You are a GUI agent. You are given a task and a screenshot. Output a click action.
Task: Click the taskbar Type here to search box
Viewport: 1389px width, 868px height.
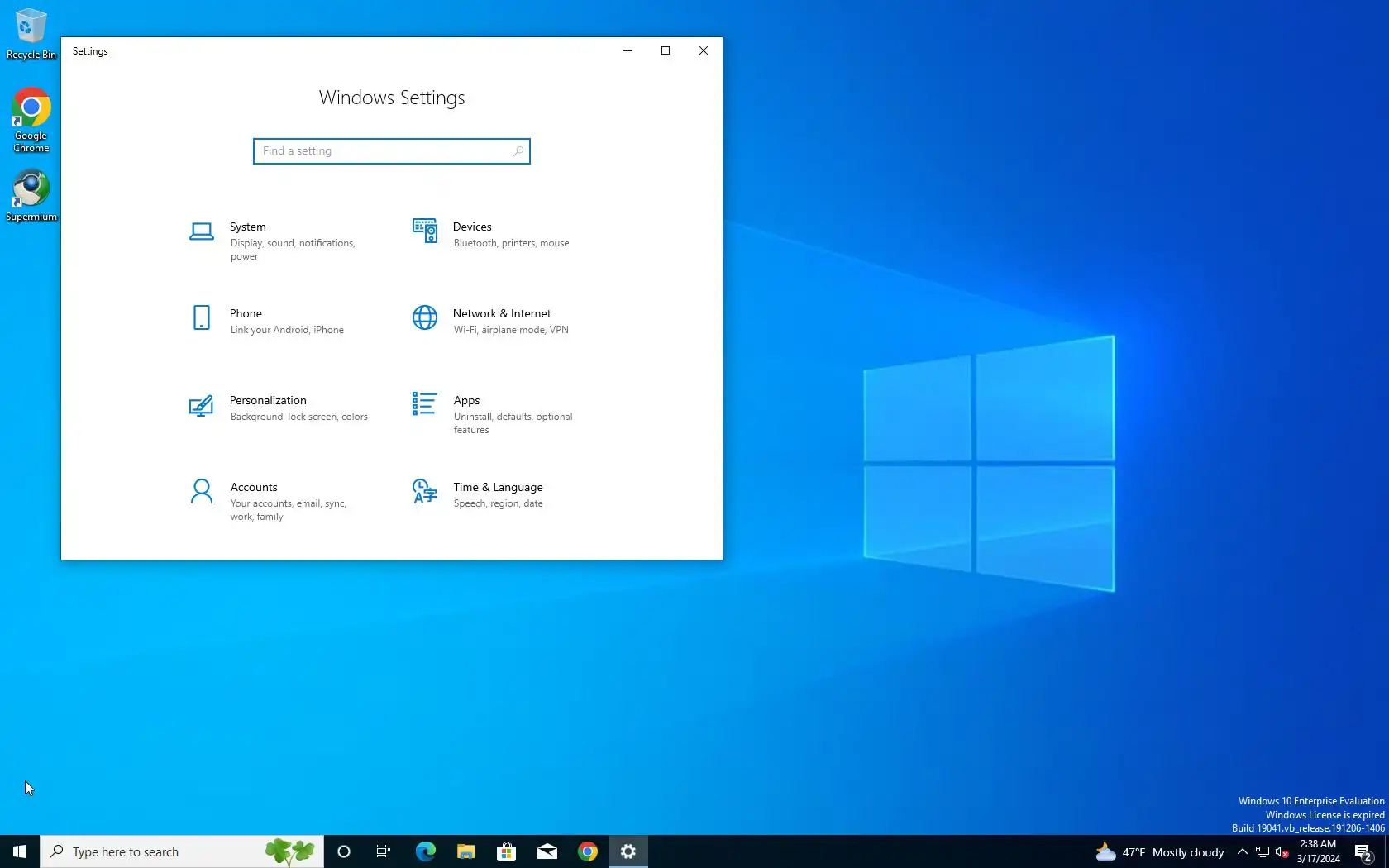(x=182, y=851)
